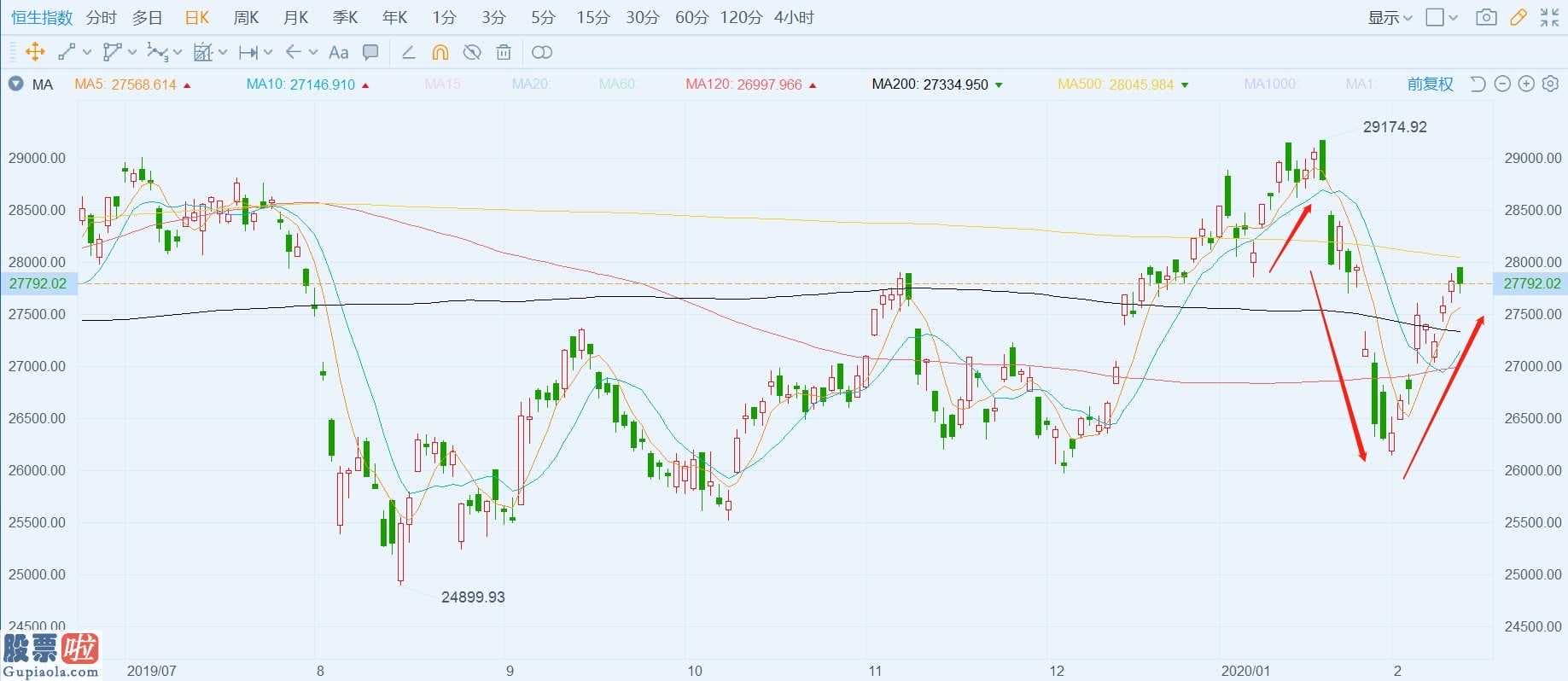1568x681 pixels.
Task: Open arrow tool dropdown arrow
Action: click(x=313, y=52)
